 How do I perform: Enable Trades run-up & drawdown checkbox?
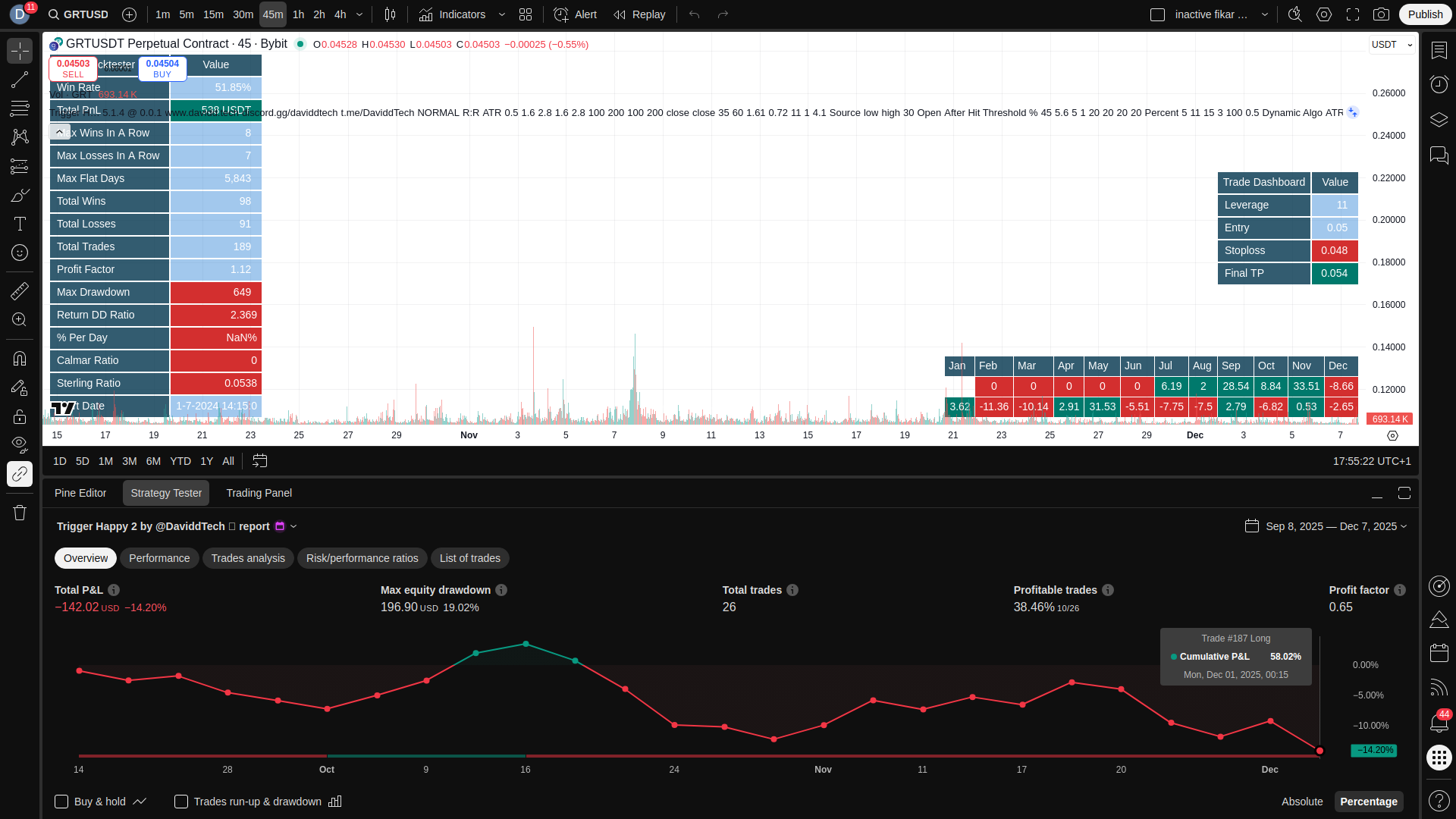[x=181, y=802]
